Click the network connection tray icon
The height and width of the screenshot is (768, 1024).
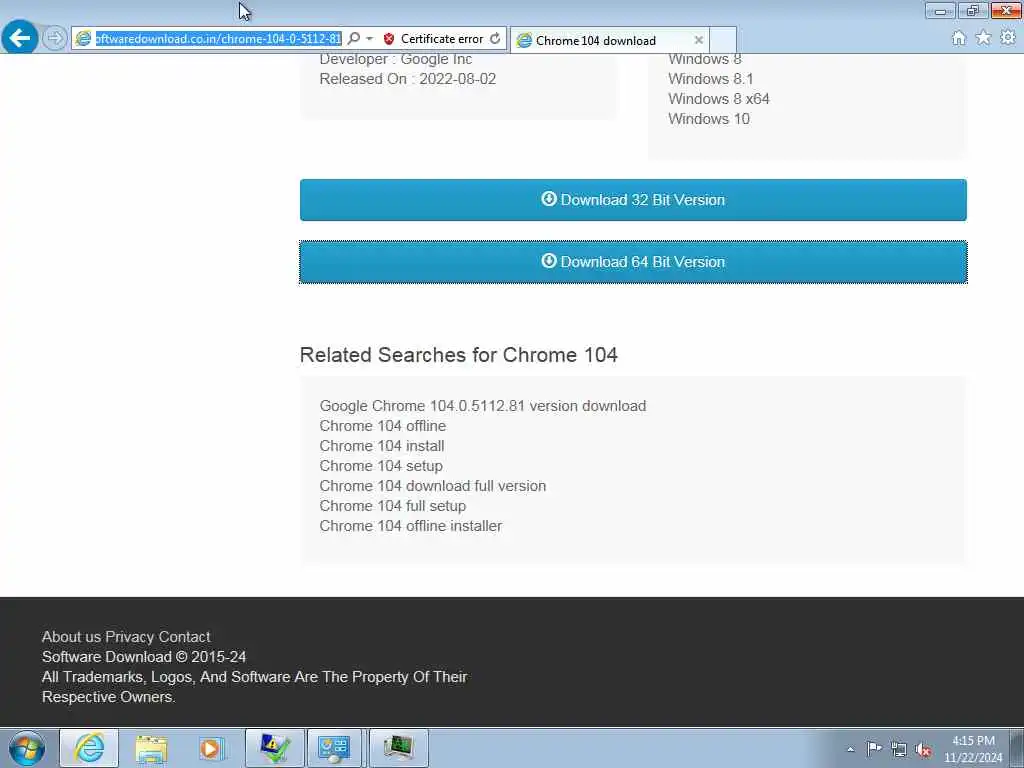tap(899, 749)
